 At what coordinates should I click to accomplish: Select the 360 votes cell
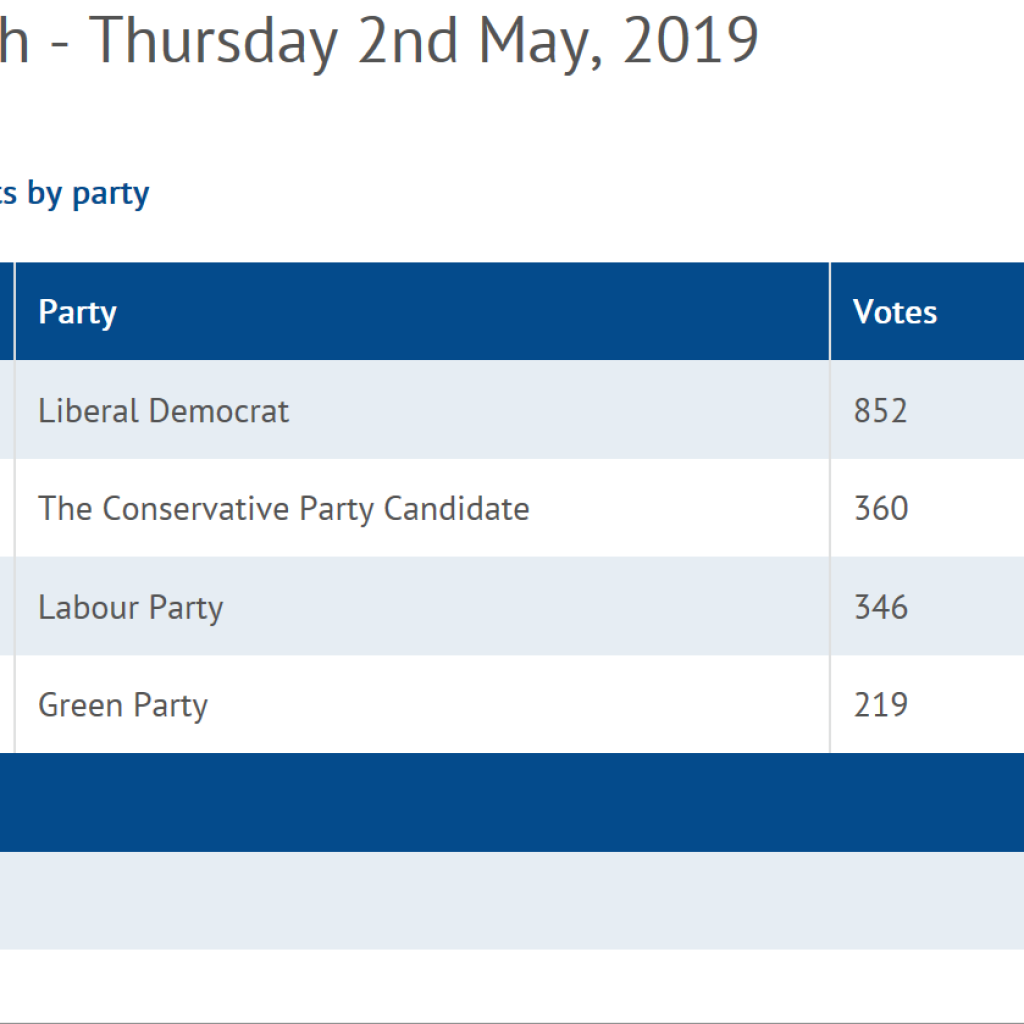(927, 508)
